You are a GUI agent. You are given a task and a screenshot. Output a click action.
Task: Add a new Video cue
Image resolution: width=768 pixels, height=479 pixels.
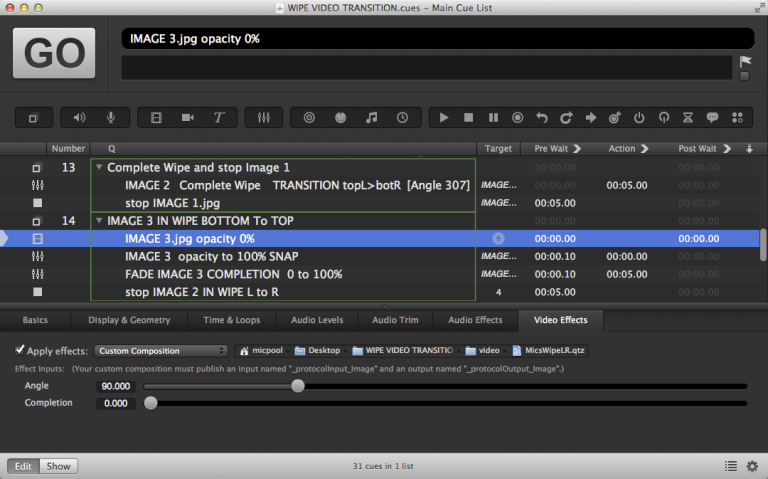(x=156, y=118)
